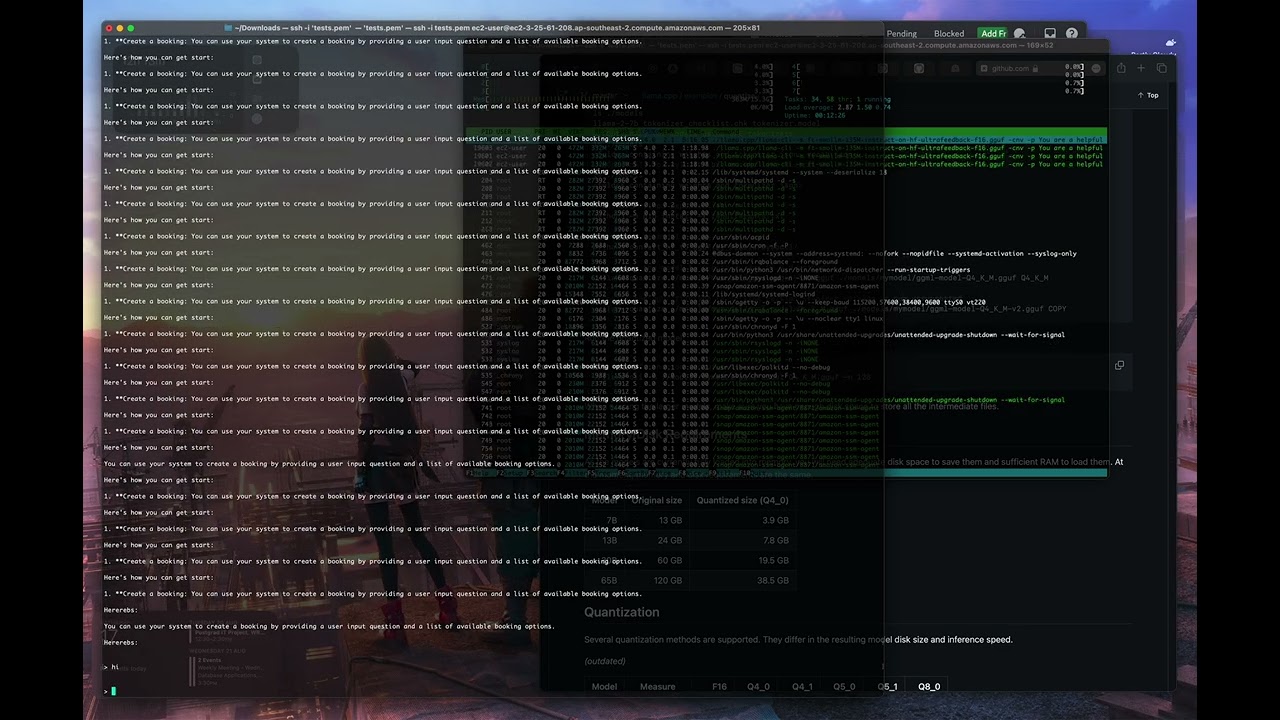Click the Q8_0 column header

click(x=929, y=687)
